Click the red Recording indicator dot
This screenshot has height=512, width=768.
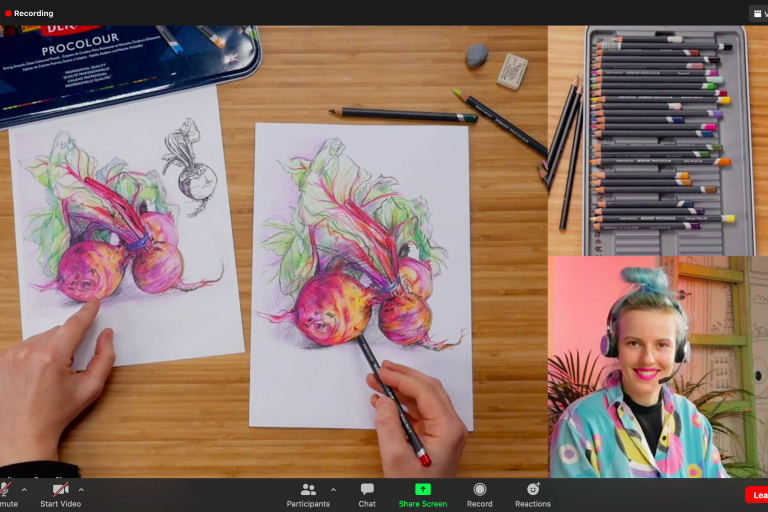pos(8,13)
